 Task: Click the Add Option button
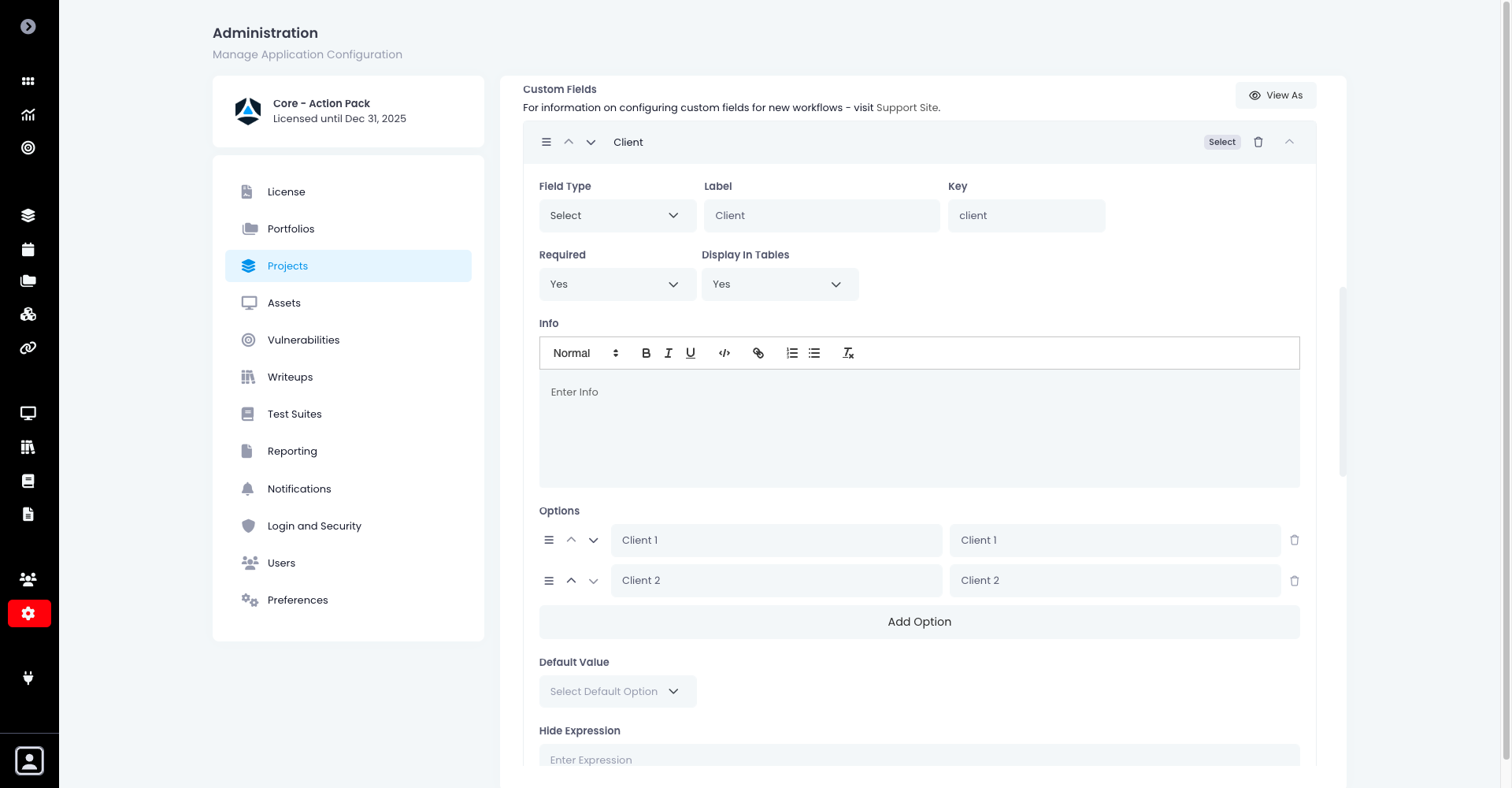pyautogui.click(x=918, y=622)
